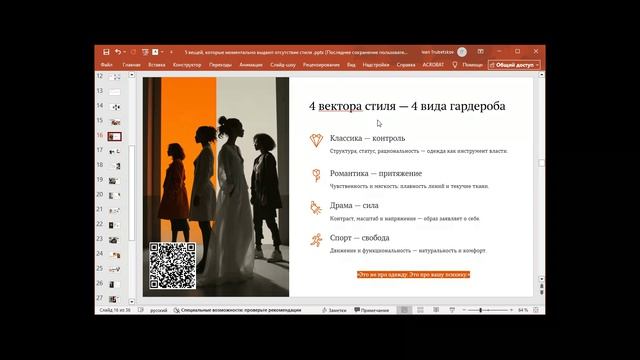Switch to the Вставка tab
Viewport: 640px width, 360px height.
pyautogui.click(x=157, y=65)
